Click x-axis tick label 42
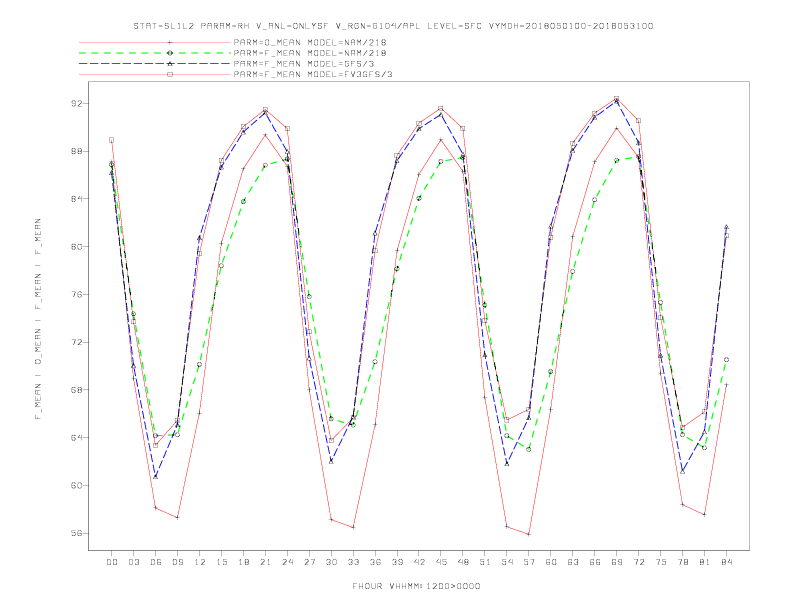Screen dimensions: 792x612 click(x=419, y=562)
